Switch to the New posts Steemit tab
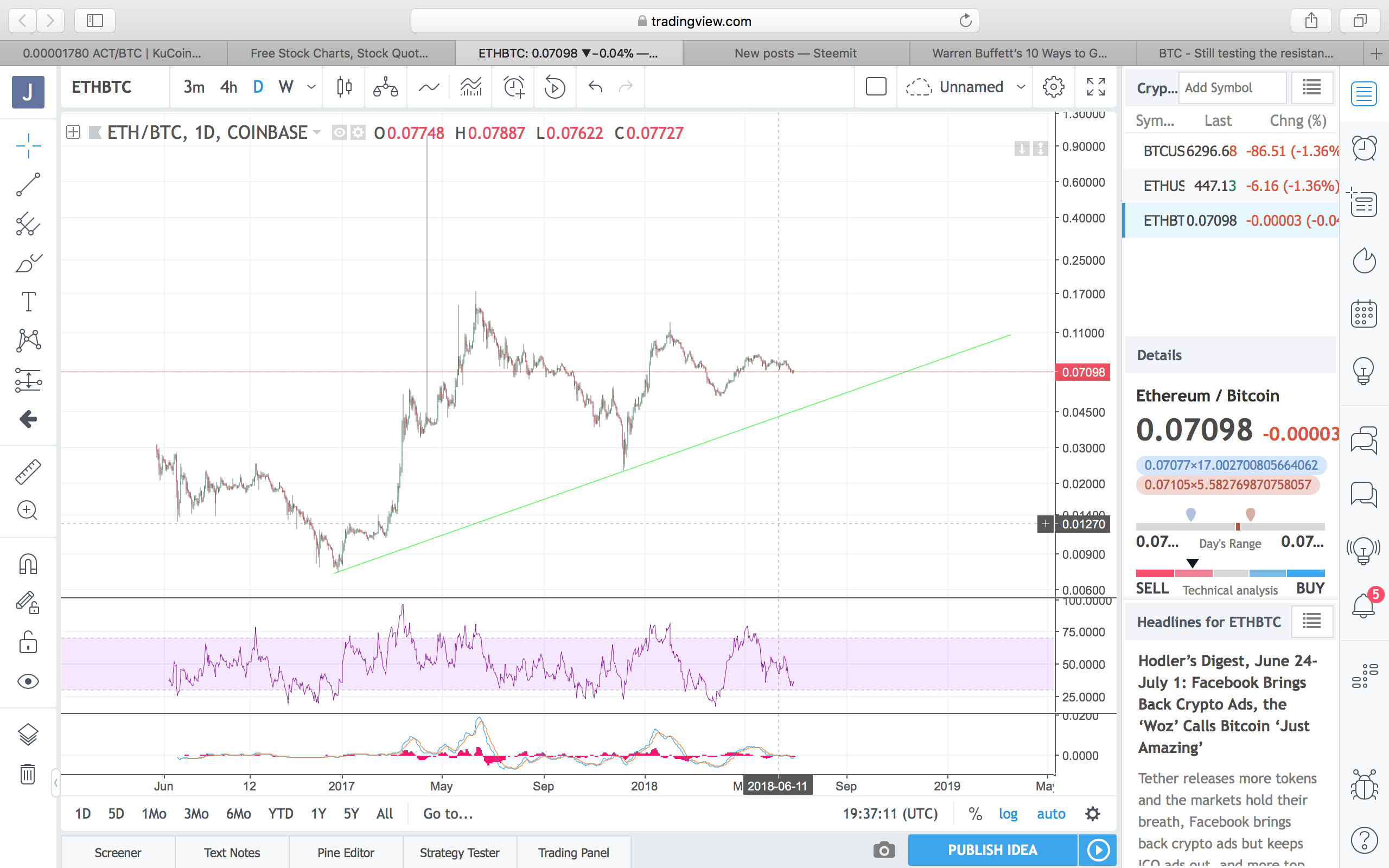The width and height of the screenshot is (1389, 868). click(795, 53)
